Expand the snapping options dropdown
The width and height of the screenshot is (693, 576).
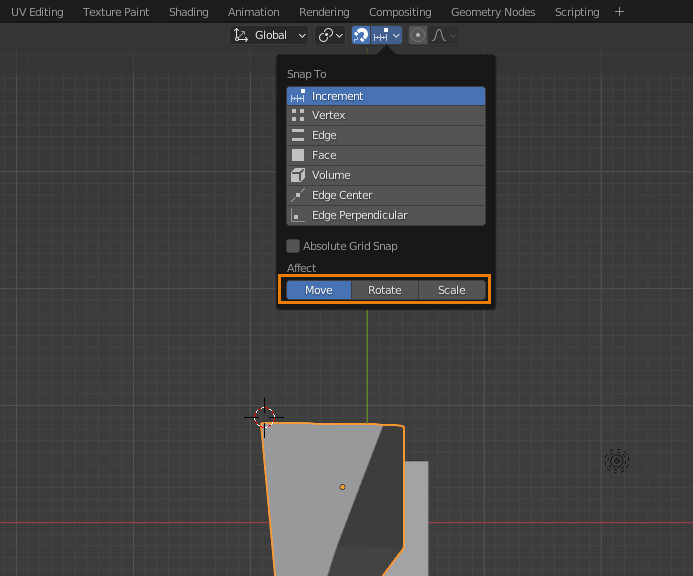(387, 35)
